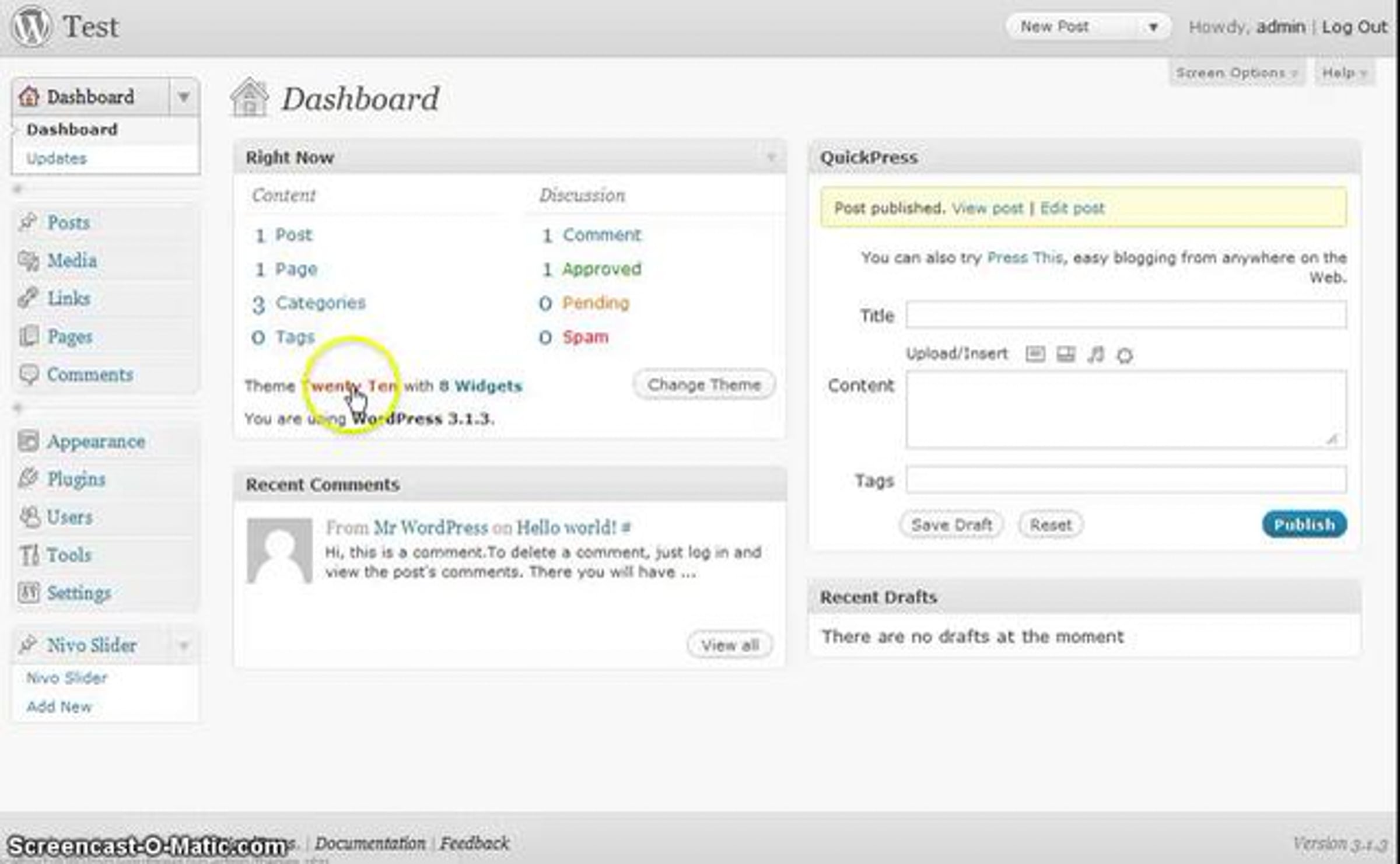Image resolution: width=1400 pixels, height=864 pixels.
Task: Click the Add Video upload icon
Action: [1066, 354]
